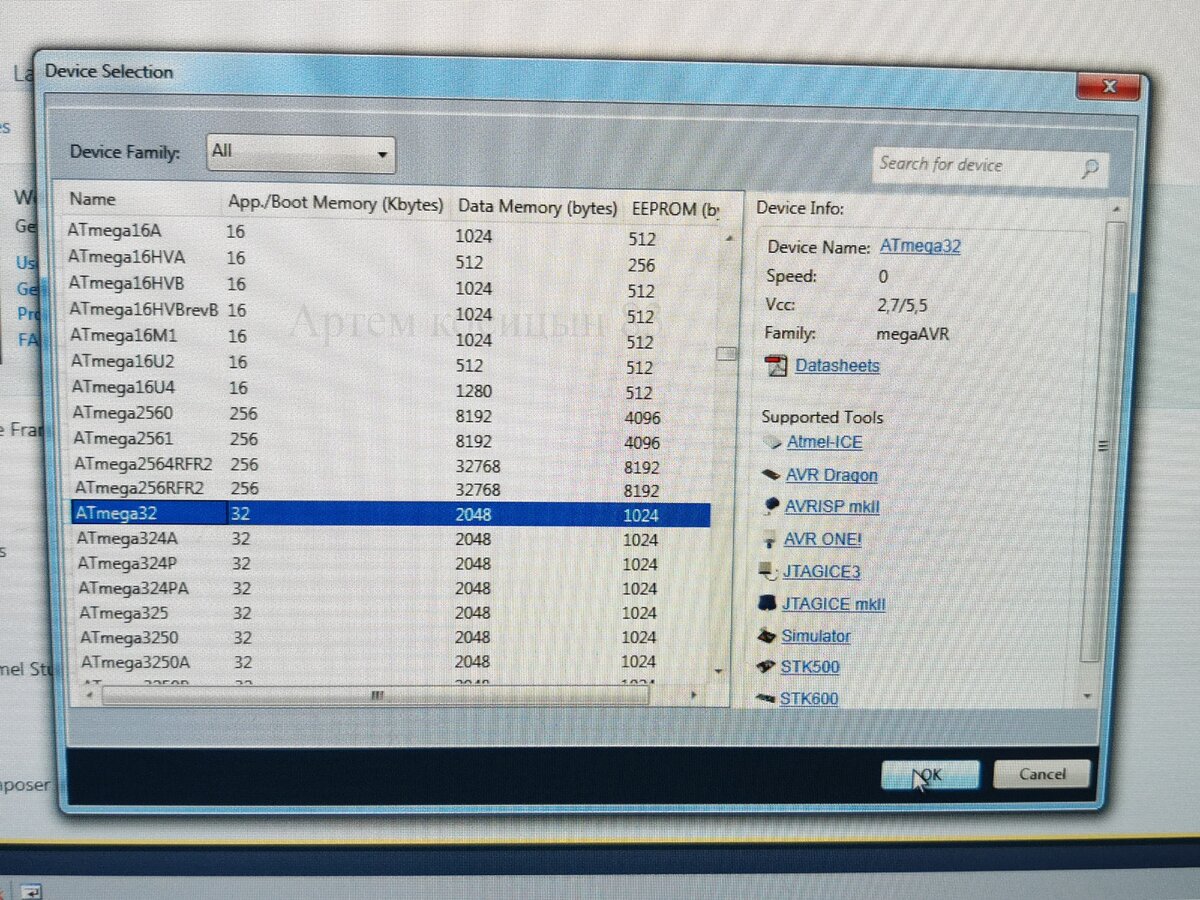The height and width of the screenshot is (900, 1200).
Task: Open the Simulator link
Action: [816, 636]
